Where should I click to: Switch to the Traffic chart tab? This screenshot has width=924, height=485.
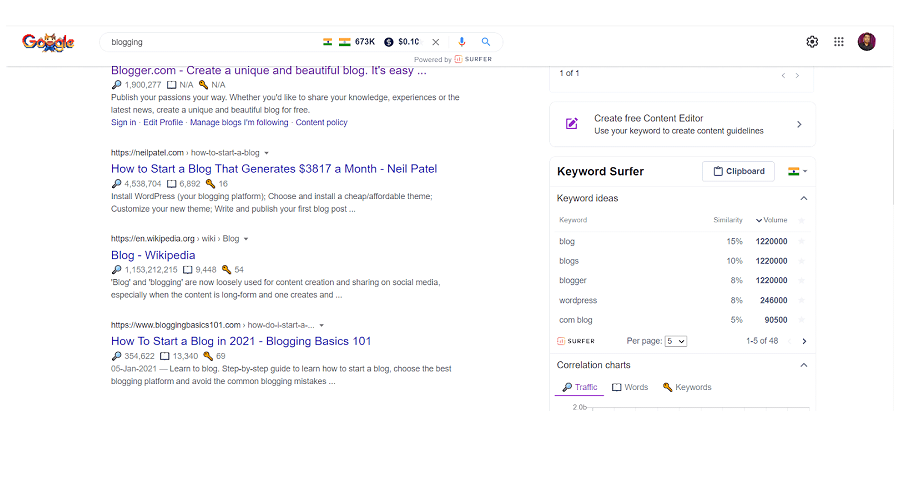click(x=580, y=387)
